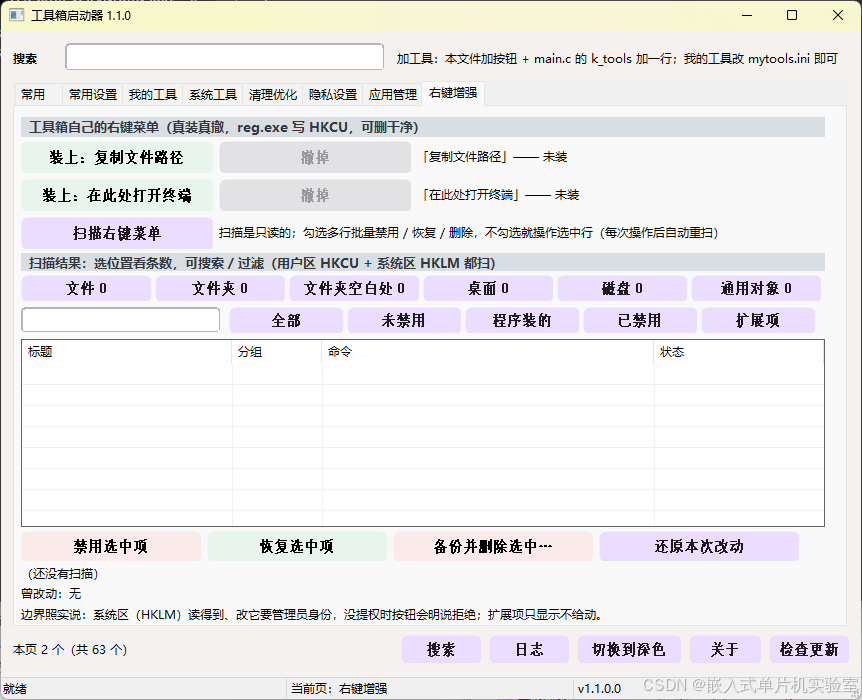Sort by the 命令 column header
862x700 pixels.
(488, 352)
